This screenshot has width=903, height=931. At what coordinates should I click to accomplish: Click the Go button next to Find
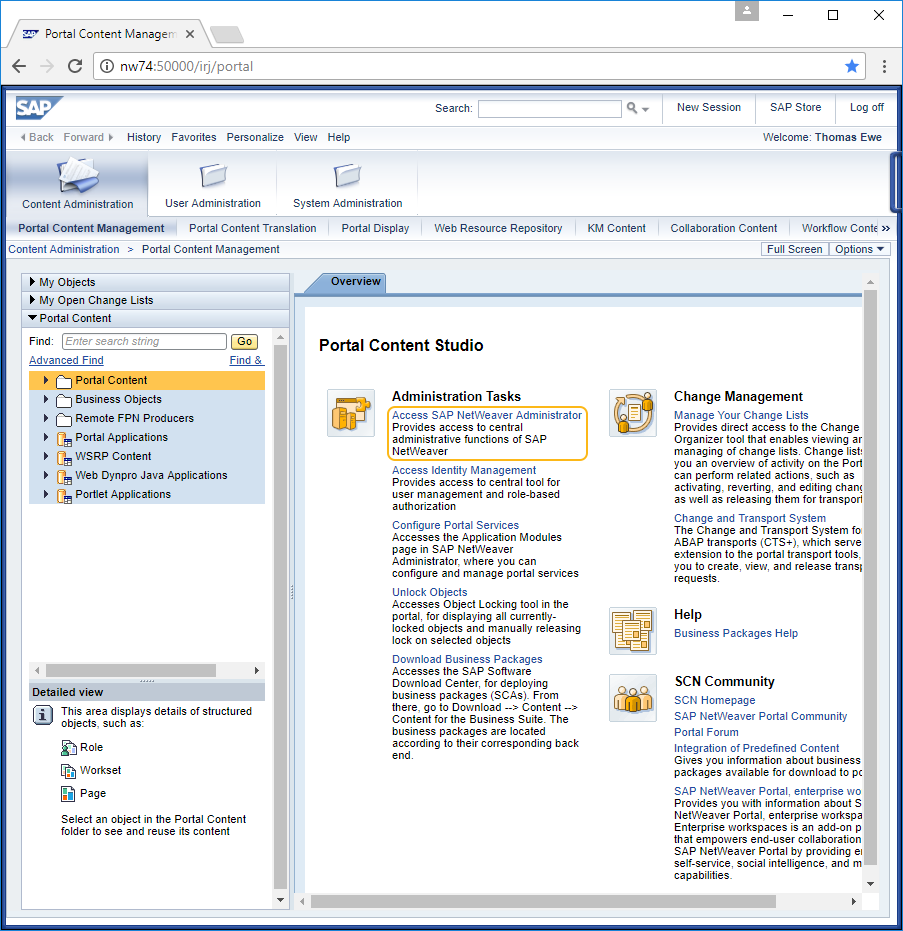pyautogui.click(x=245, y=341)
